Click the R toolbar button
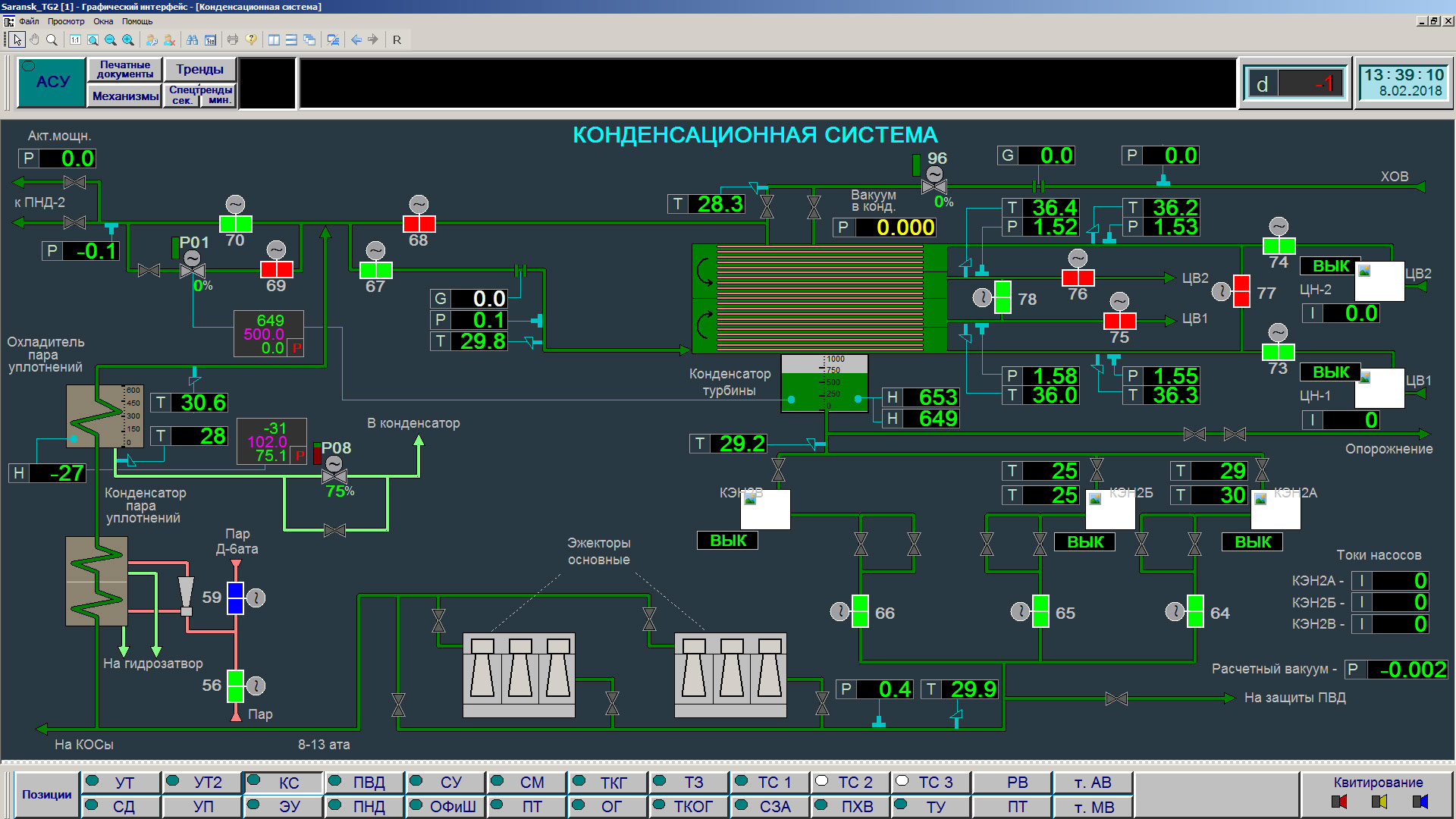 coord(397,39)
